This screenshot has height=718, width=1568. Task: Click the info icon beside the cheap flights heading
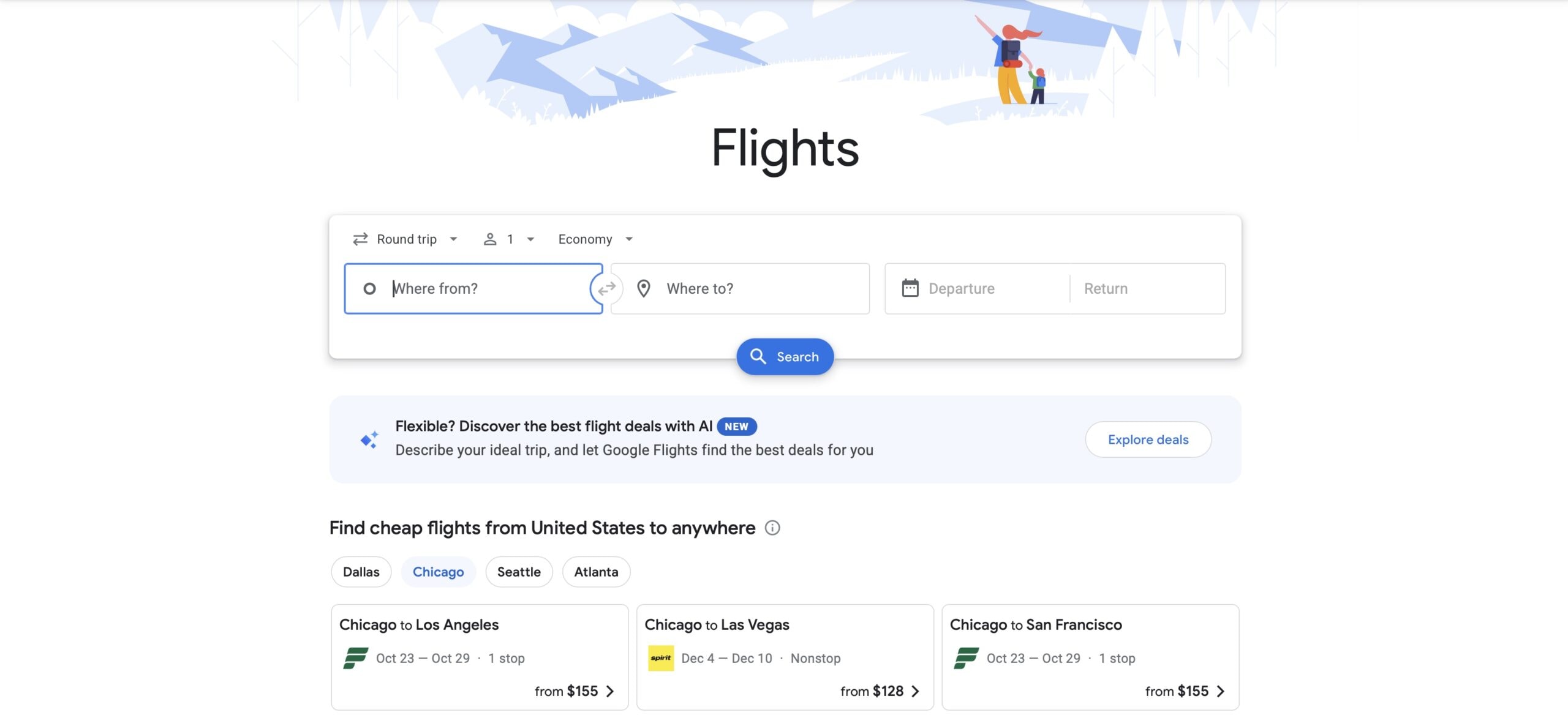(x=773, y=528)
